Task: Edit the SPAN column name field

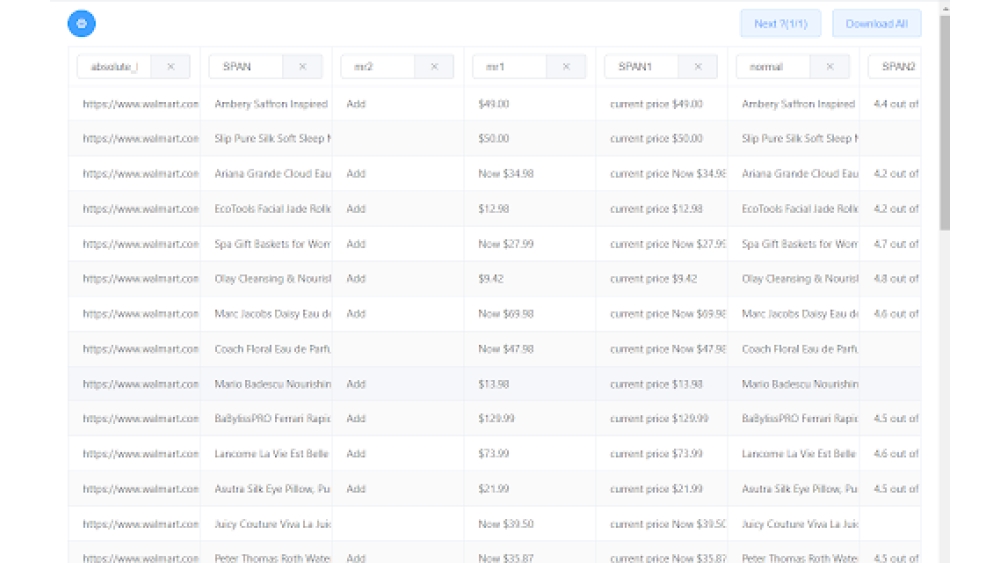Action: tap(246, 66)
